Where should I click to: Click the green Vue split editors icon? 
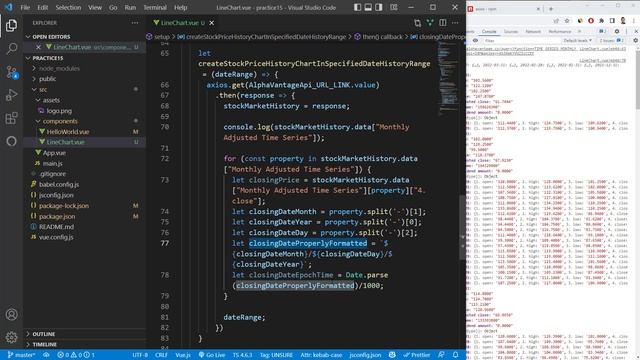pyautogui.click(x=430, y=23)
